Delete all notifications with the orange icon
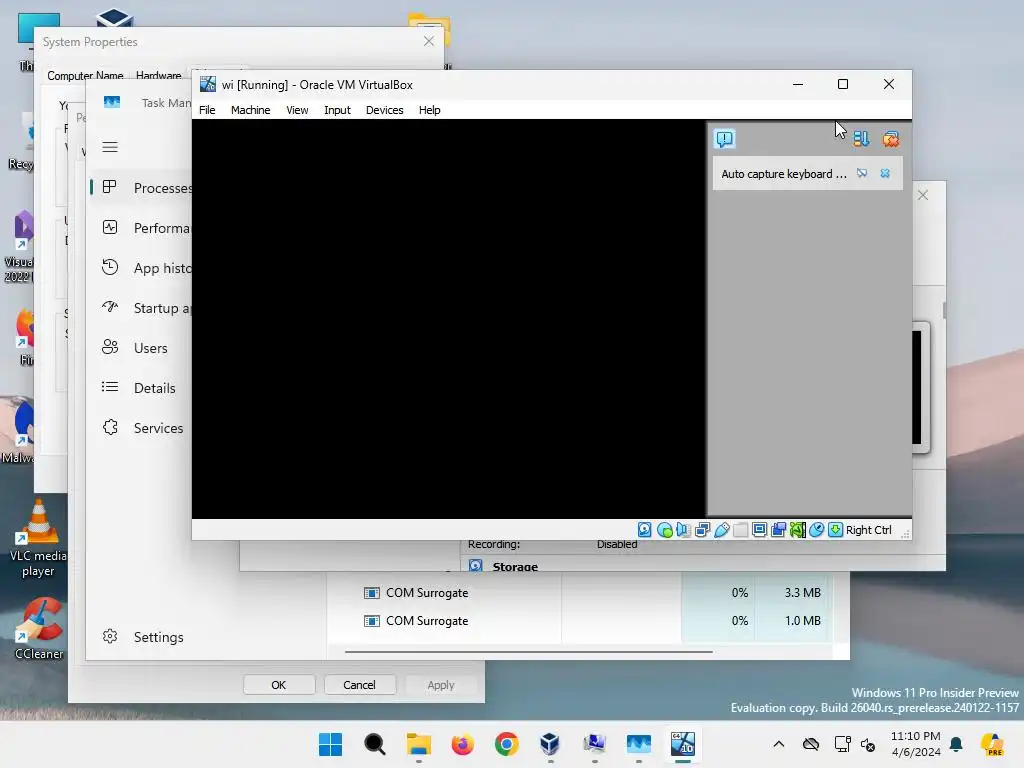The width and height of the screenshot is (1024, 768). [x=890, y=138]
